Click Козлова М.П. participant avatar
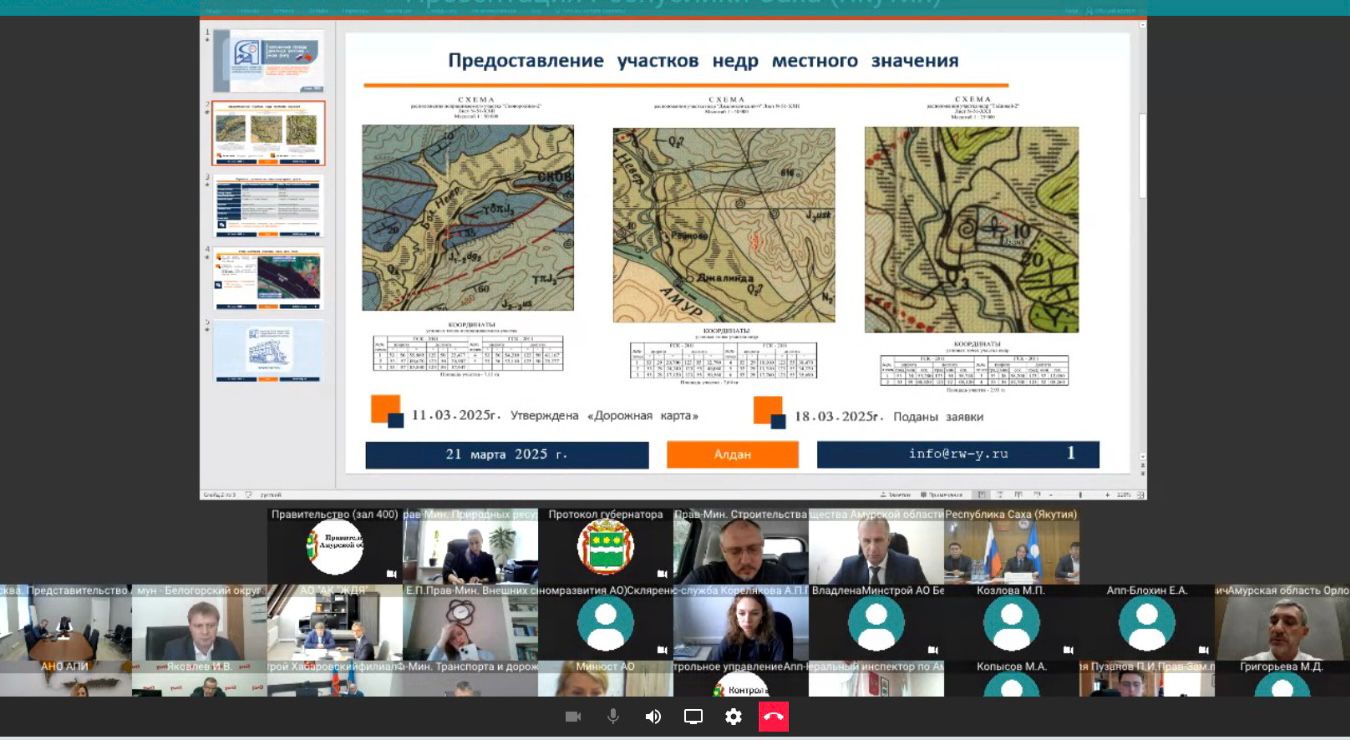1350x740 pixels. [1011, 624]
